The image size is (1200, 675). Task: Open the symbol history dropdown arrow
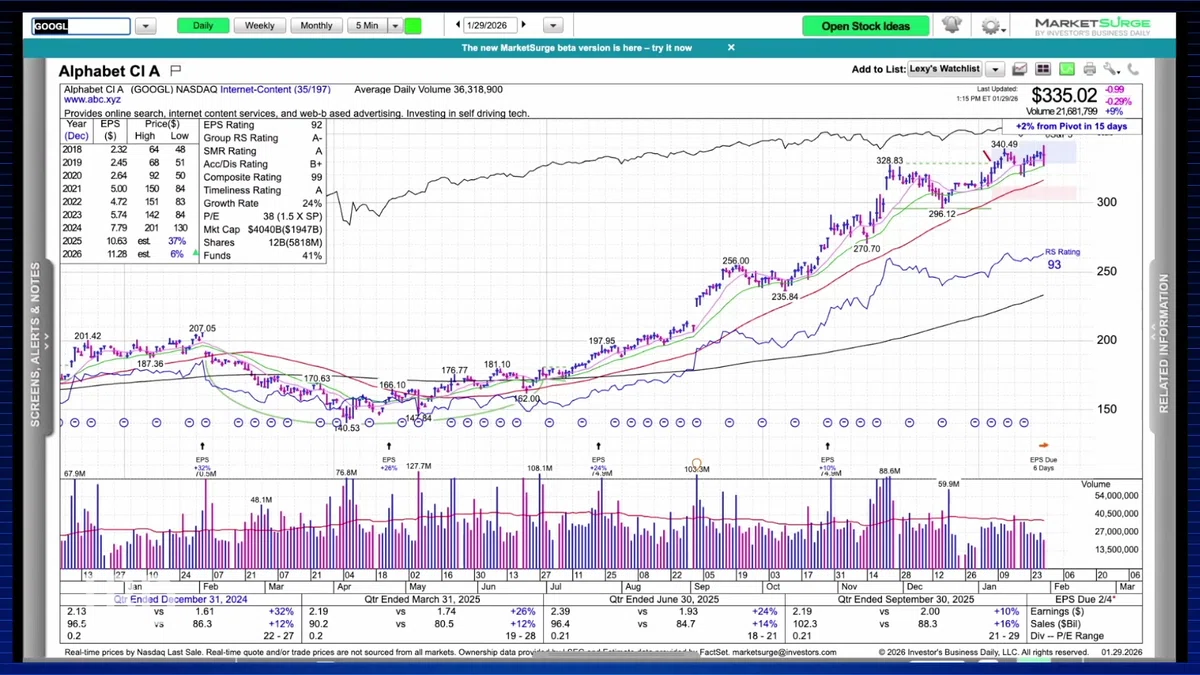pyautogui.click(x=145, y=26)
